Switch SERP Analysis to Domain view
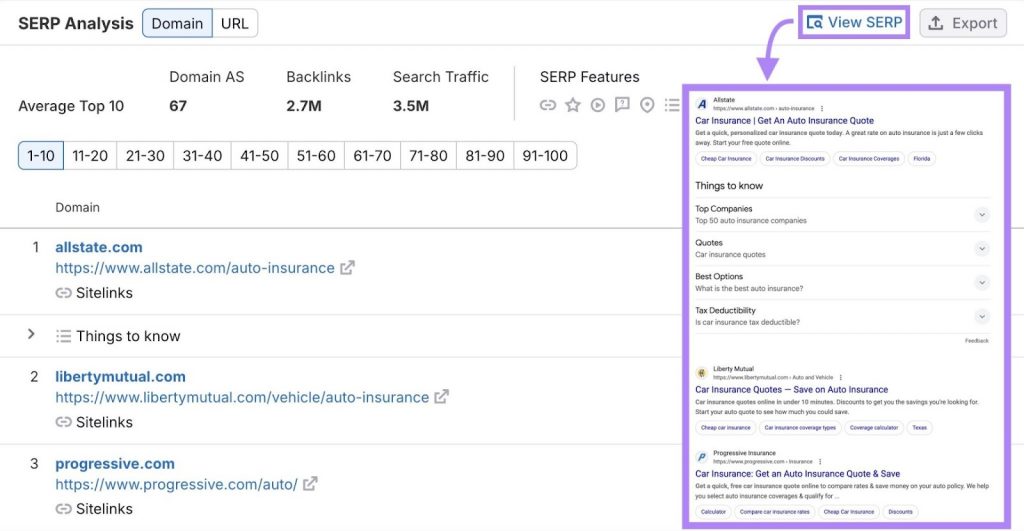1024x531 pixels. pyautogui.click(x=177, y=24)
